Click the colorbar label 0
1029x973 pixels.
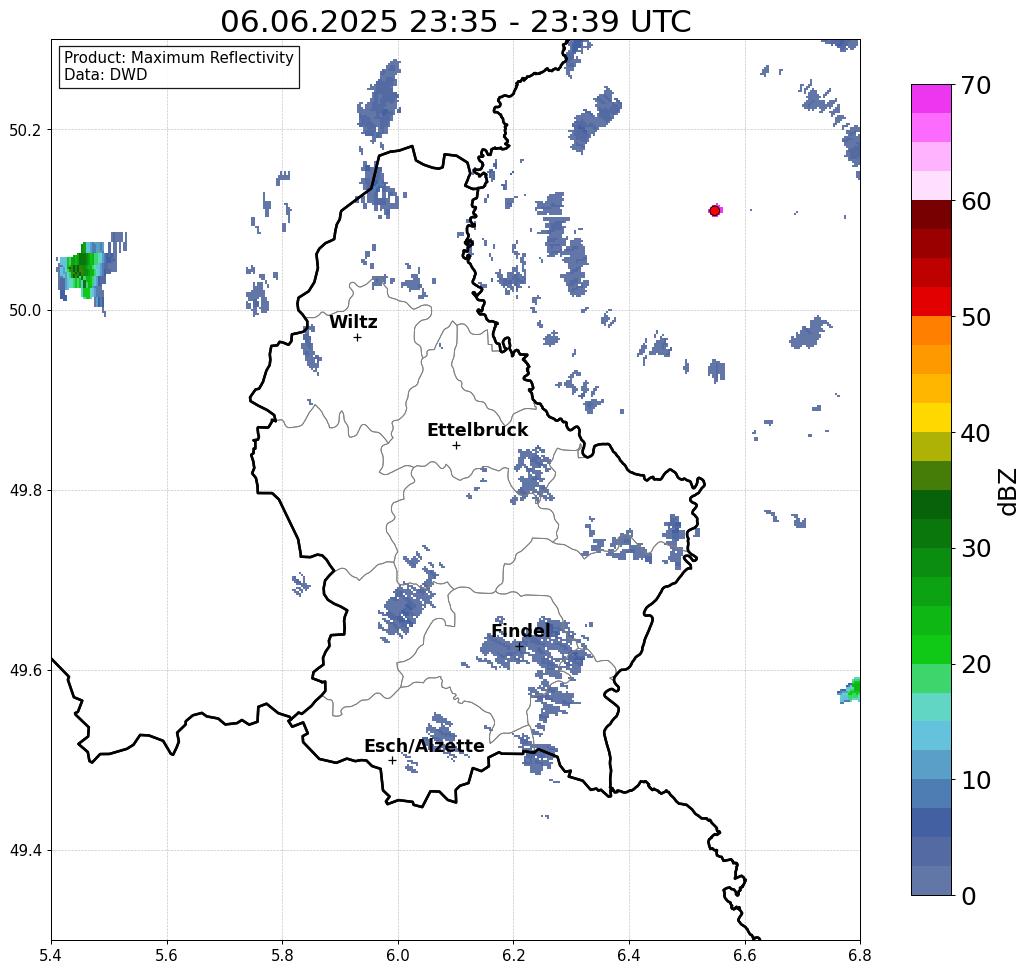click(969, 896)
